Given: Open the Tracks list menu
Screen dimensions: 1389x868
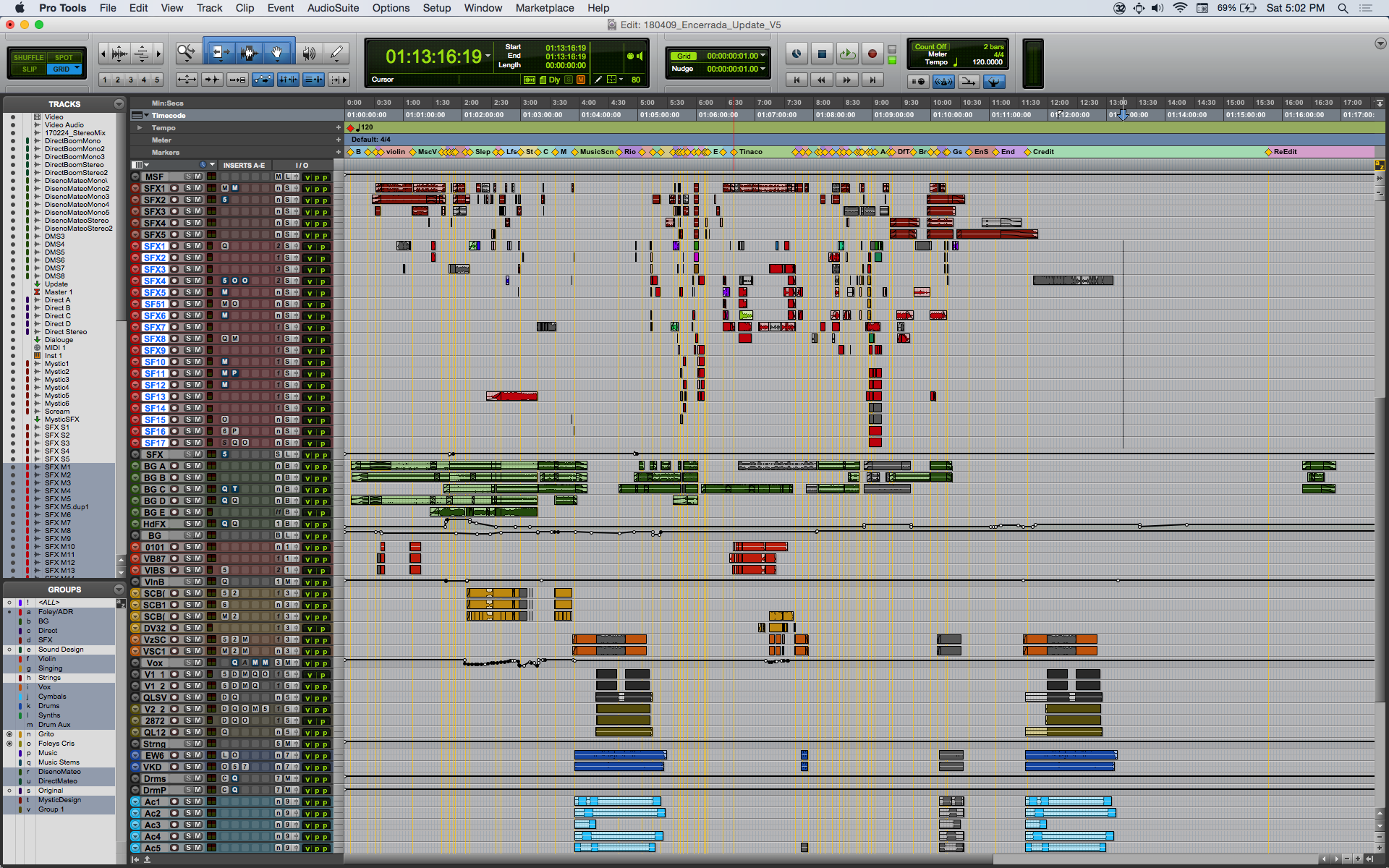Looking at the screenshot, I should [x=119, y=104].
